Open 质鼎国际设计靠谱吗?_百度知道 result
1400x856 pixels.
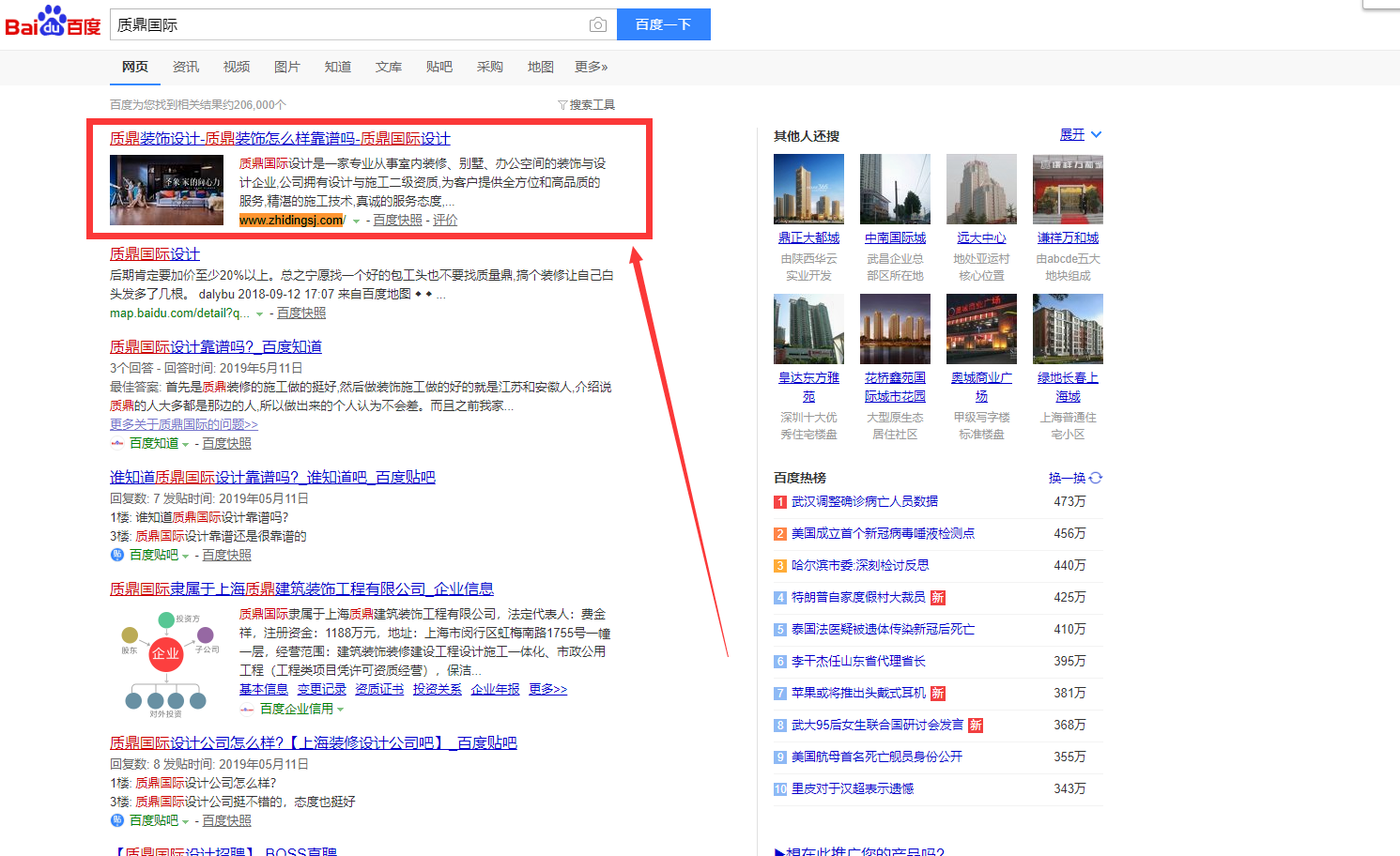(x=216, y=346)
